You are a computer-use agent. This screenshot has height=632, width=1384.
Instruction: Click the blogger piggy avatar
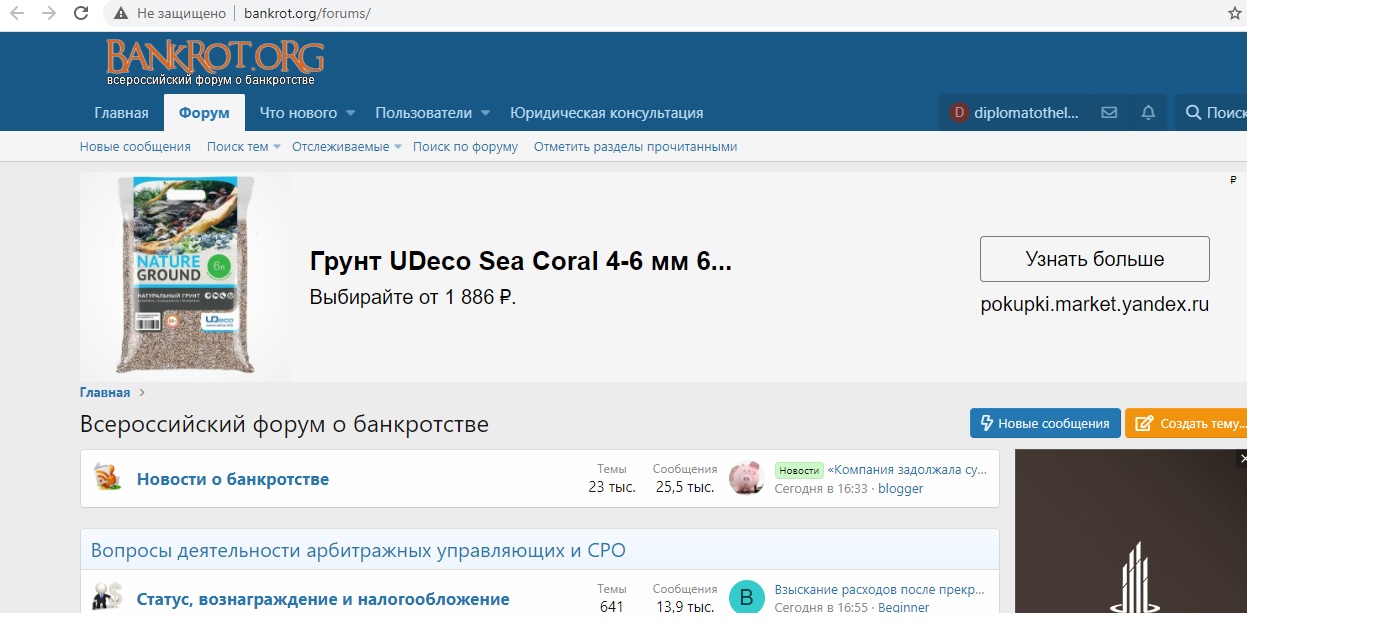click(746, 479)
